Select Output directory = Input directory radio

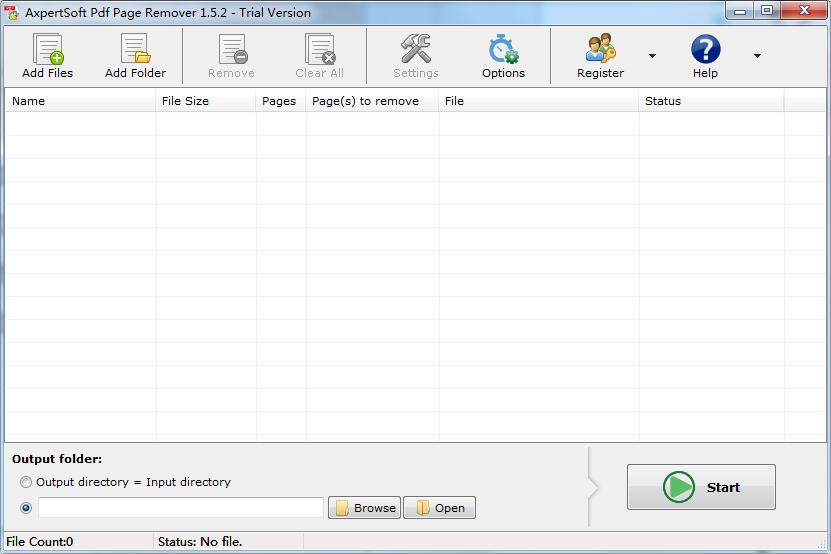25,482
